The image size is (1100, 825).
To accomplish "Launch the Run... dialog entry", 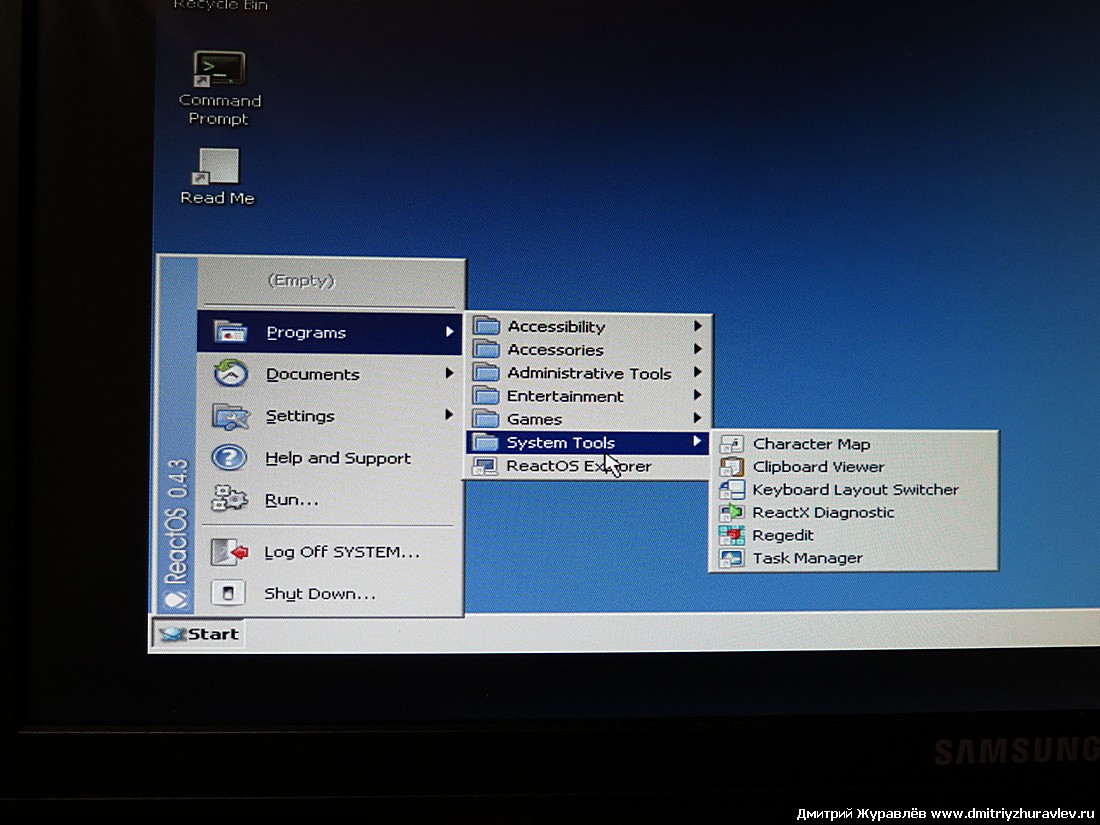I will pos(330,499).
